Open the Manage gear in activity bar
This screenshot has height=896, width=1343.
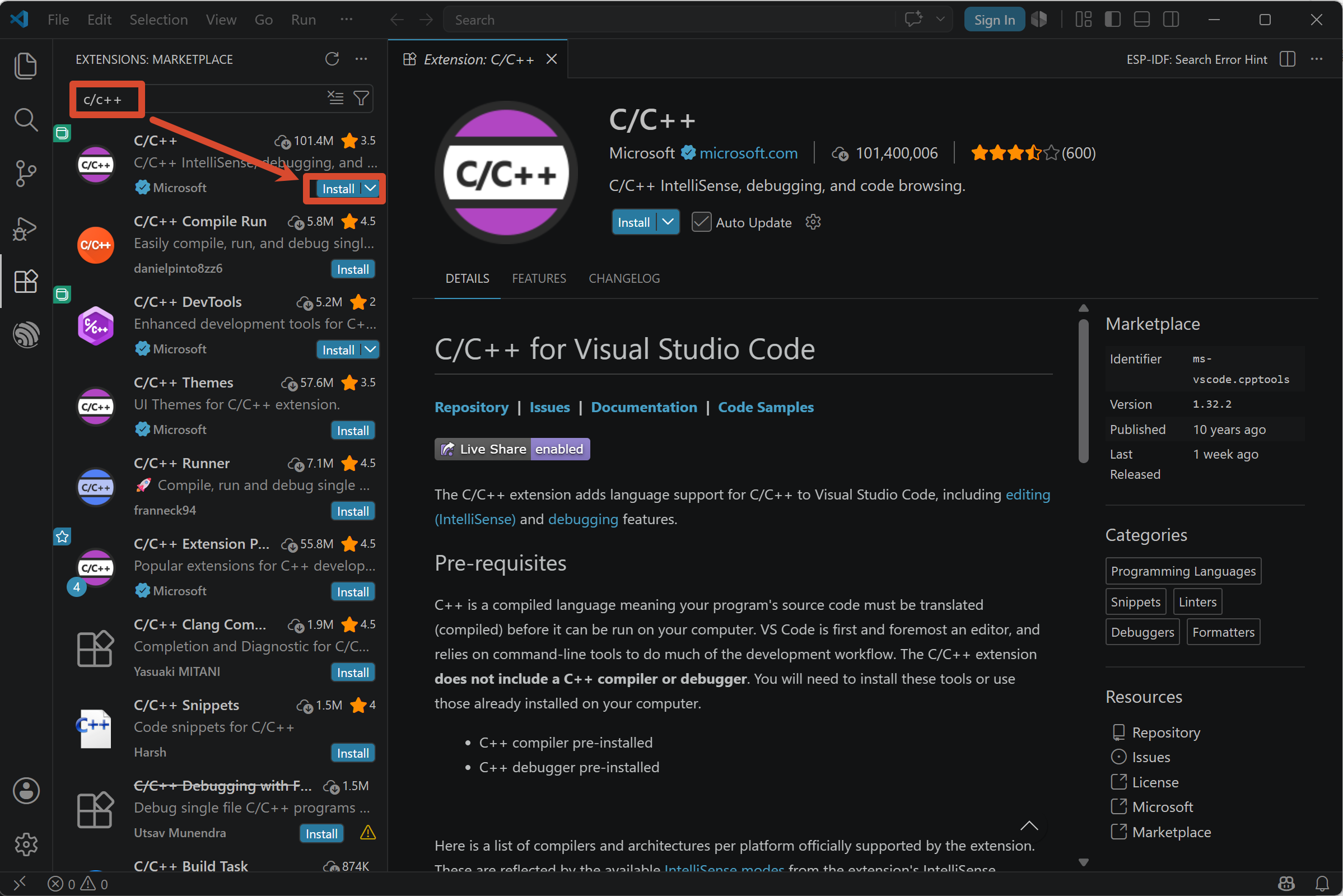click(26, 844)
